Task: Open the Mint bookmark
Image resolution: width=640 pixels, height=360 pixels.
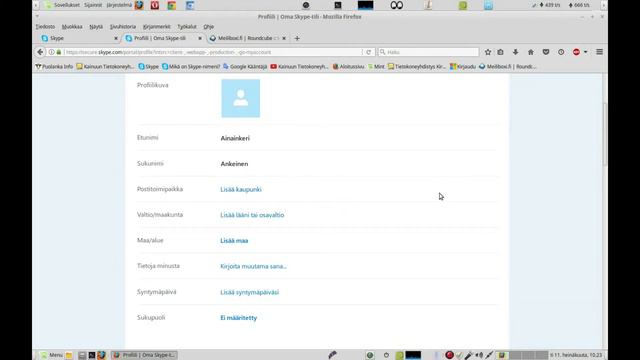Action: pyautogui.click(x=376, y=67)
